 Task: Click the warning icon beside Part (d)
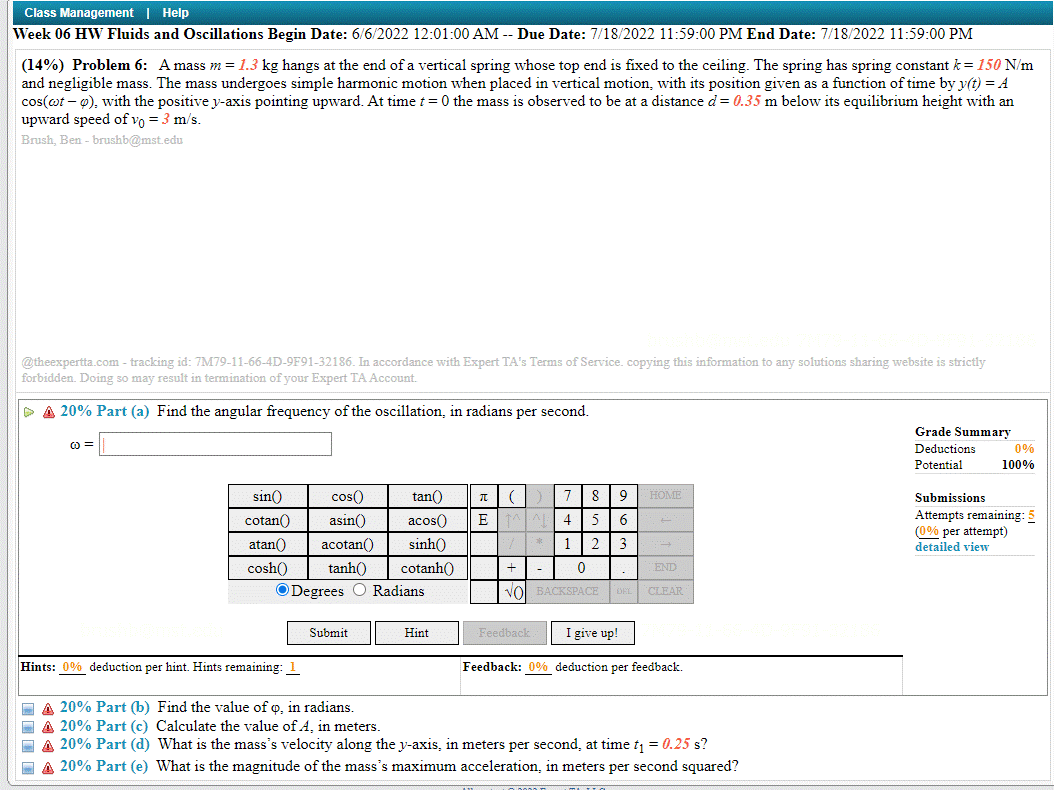coord(48,746)
